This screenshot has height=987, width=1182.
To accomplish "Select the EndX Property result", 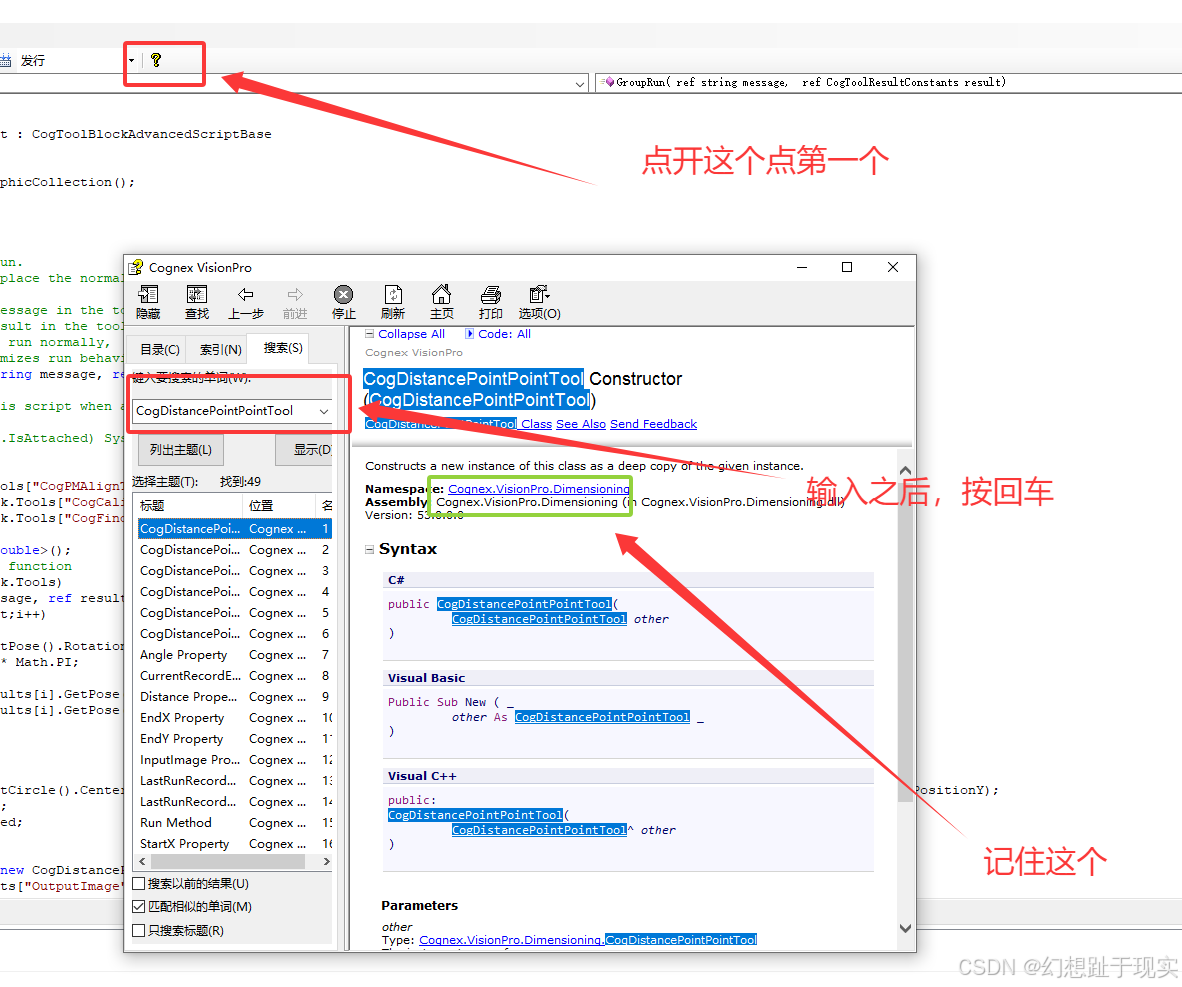I will point(234,719).
